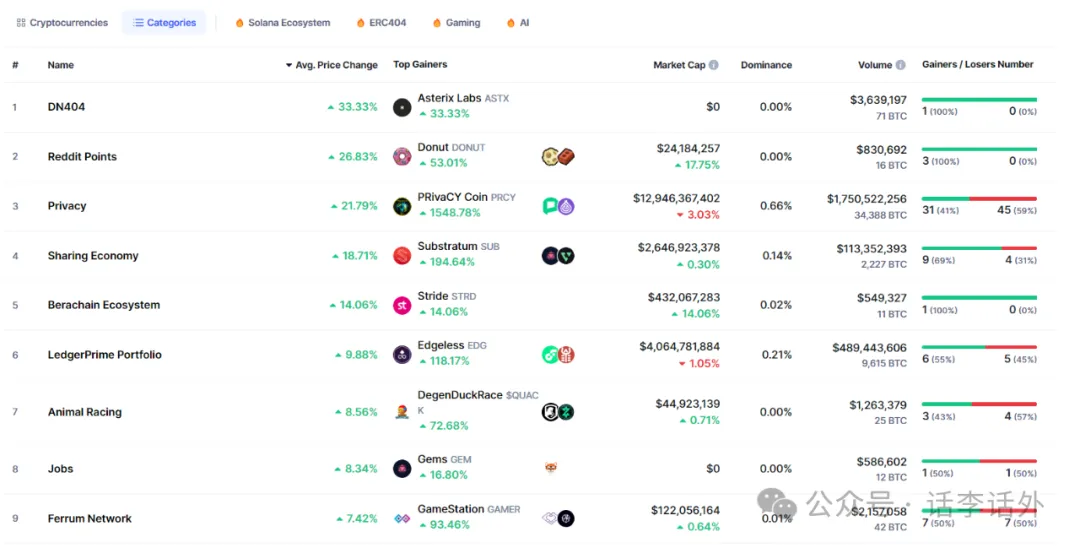Screen dimensions: 1080x548
Task: Click the Gainers / Losers Number header
Action: (x=977, y=64)
